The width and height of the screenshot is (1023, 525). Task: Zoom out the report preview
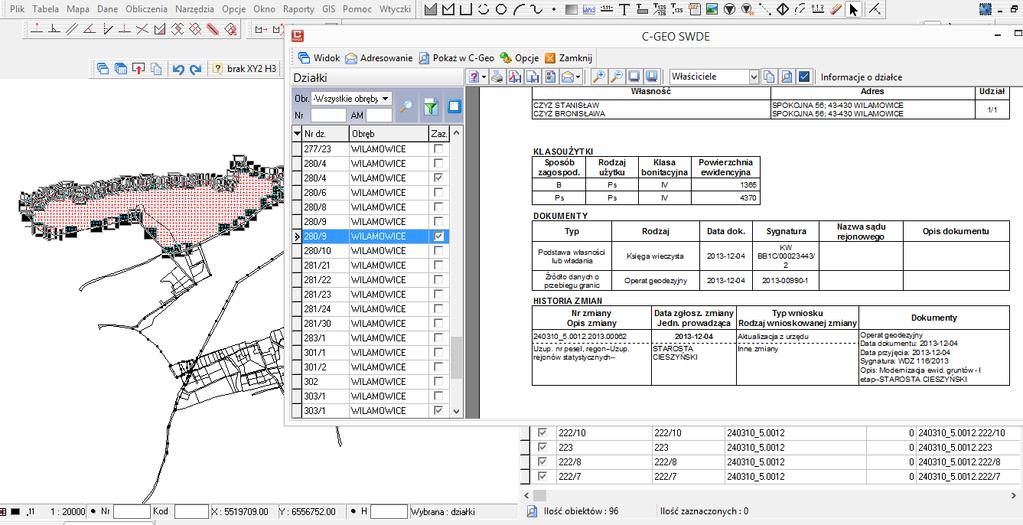617,76
